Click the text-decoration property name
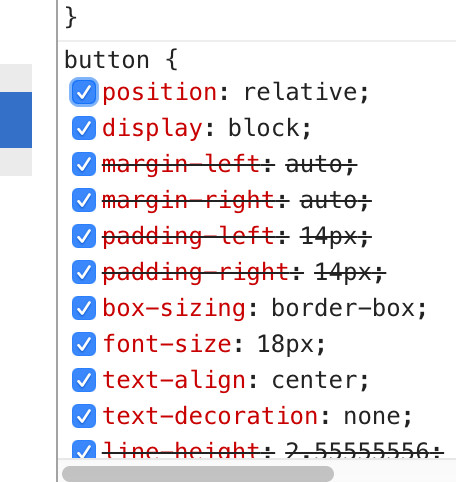This screenshot has height=482, width=456. [210, 416]
